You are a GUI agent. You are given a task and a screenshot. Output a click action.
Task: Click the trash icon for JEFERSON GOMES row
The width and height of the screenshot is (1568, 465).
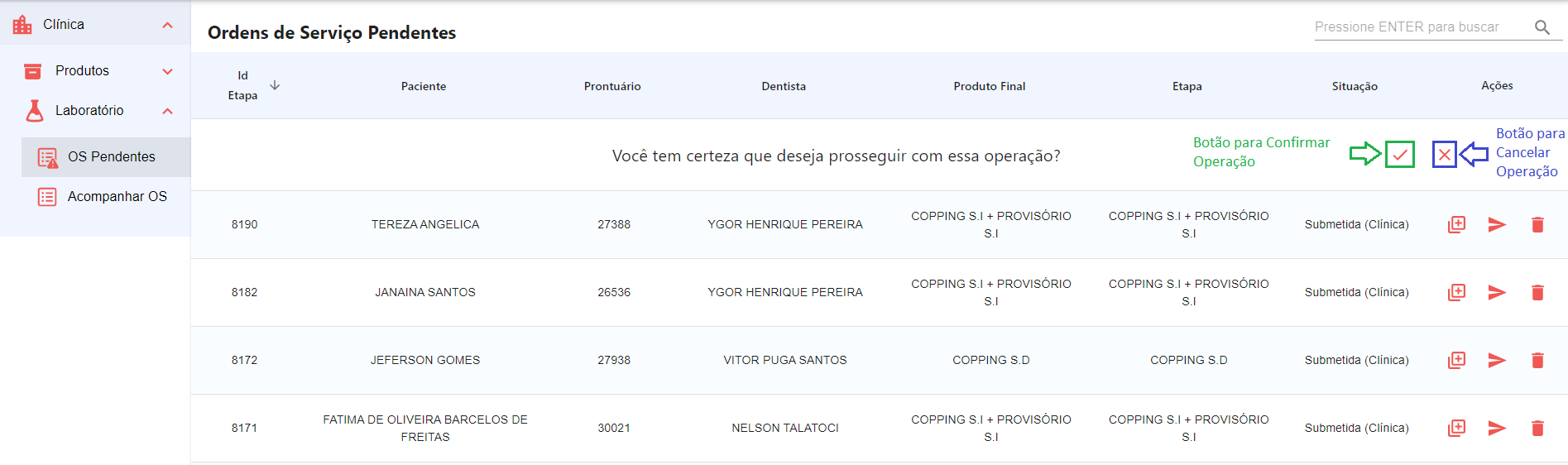coord(1537,360)
